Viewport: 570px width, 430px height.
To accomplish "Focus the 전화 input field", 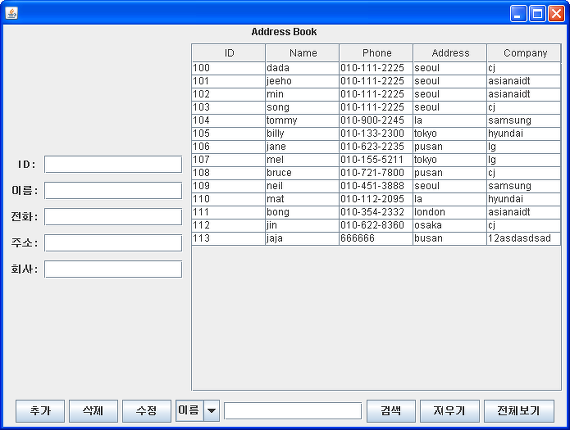I will pos(113,217).
